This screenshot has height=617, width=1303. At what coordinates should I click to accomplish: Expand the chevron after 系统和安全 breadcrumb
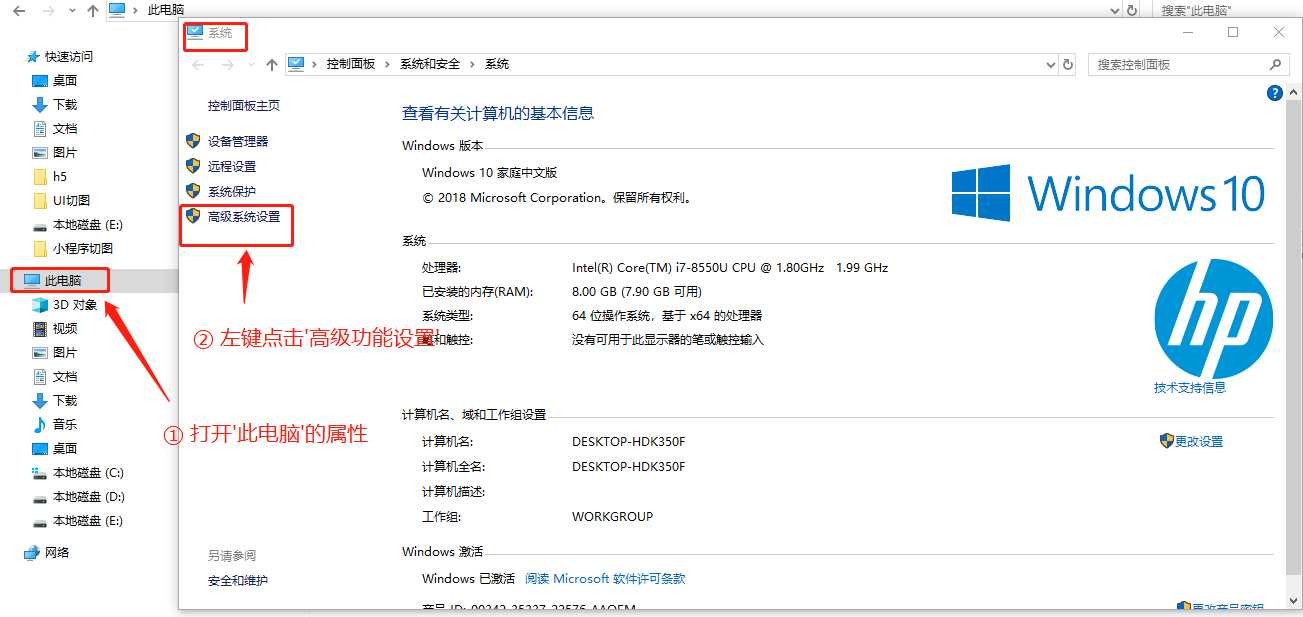coord(473,64)
